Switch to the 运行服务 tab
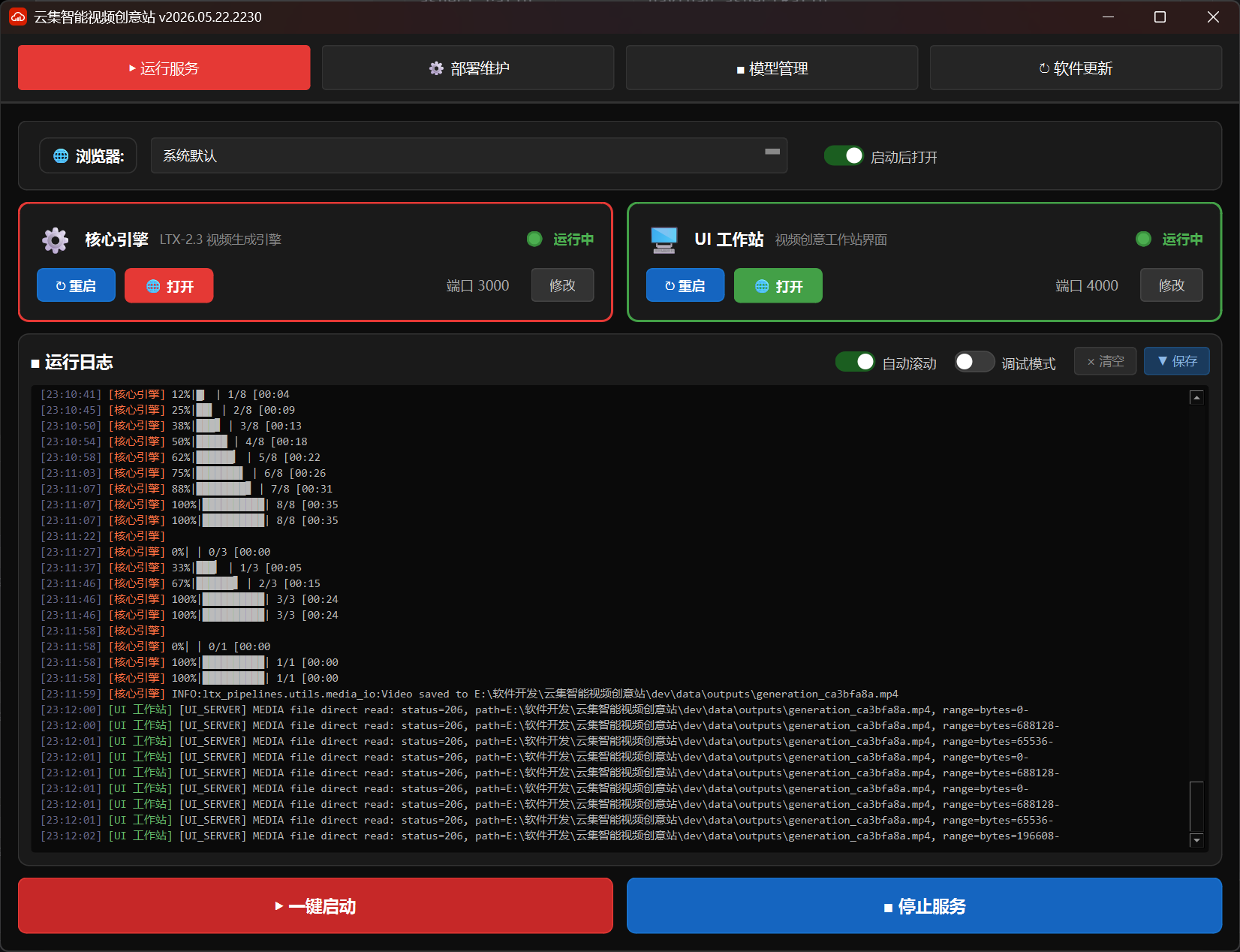Screen dimensions: 1240x952 [164, 68]
